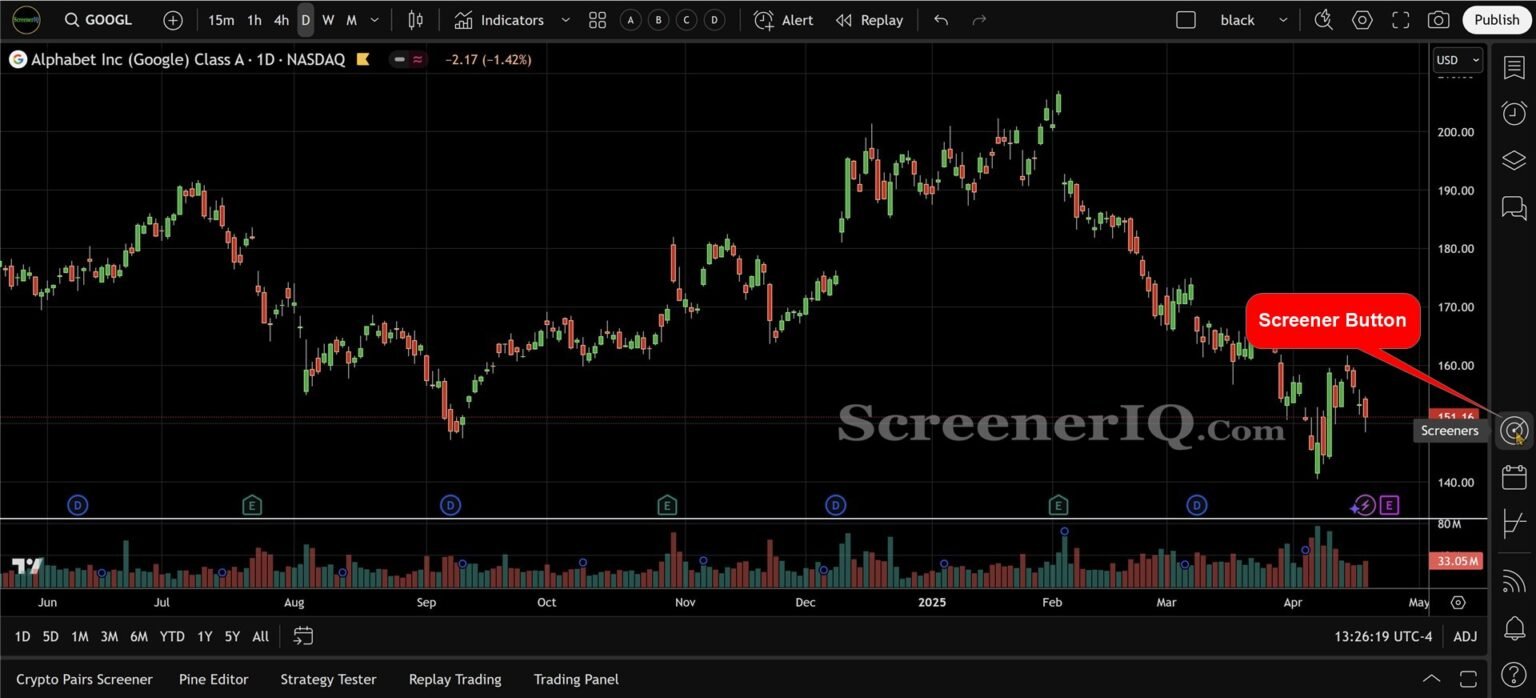Set date range to 6M
The height and width of the screenshot is (698, 1536).
(x=139, y=636)
